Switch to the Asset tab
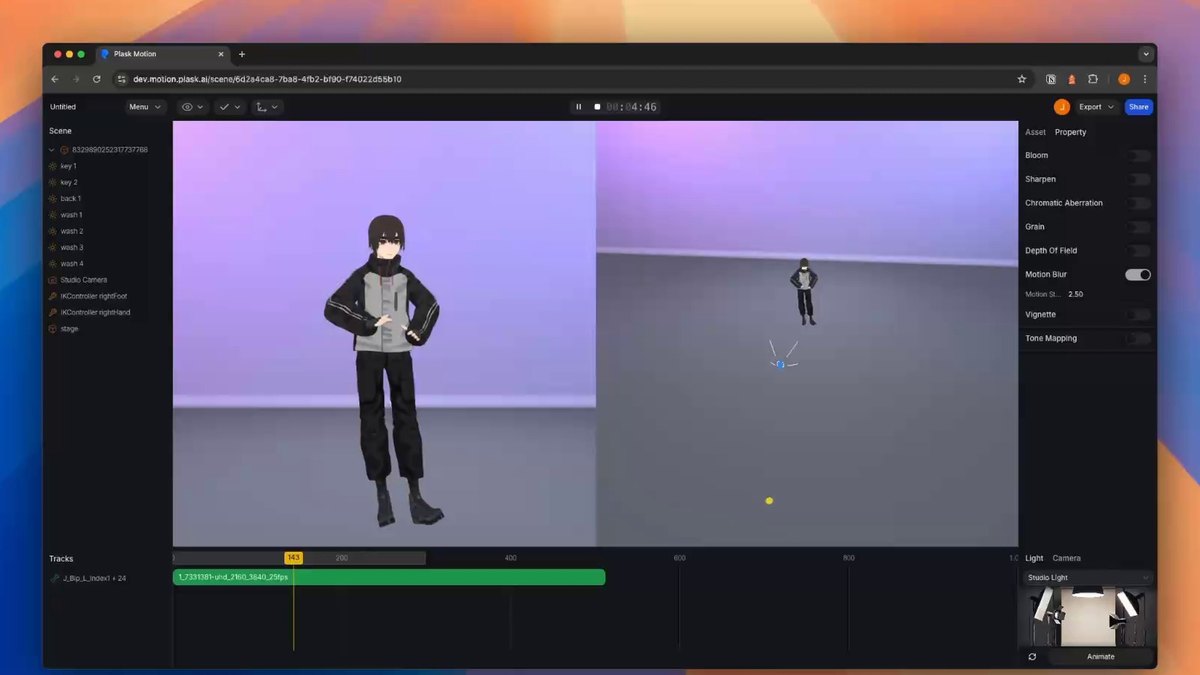This screenshot has height=675, width=1200. [1035, 132]
